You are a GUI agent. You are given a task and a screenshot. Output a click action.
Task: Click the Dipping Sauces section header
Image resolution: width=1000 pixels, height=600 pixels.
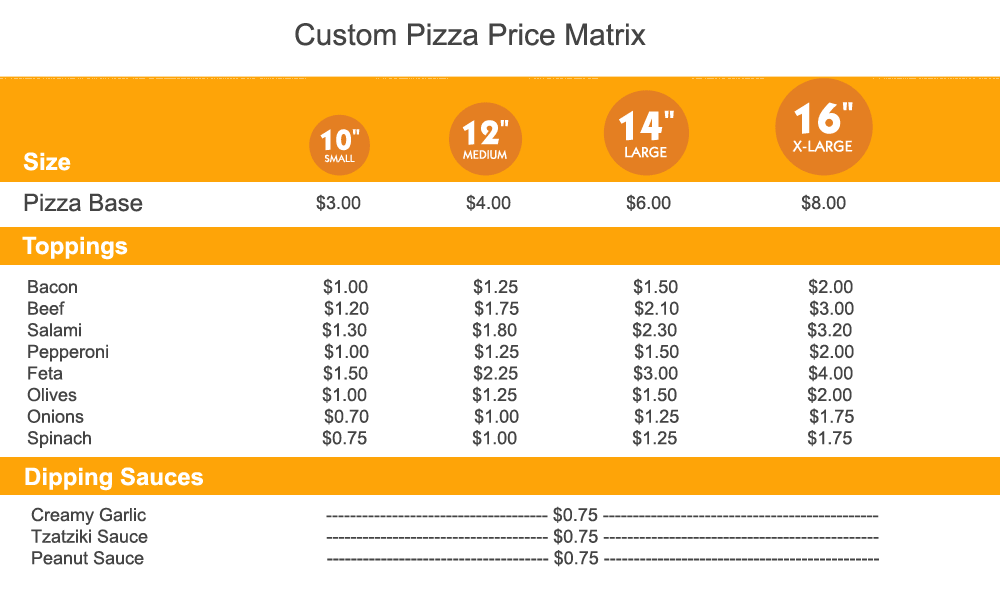113,477
